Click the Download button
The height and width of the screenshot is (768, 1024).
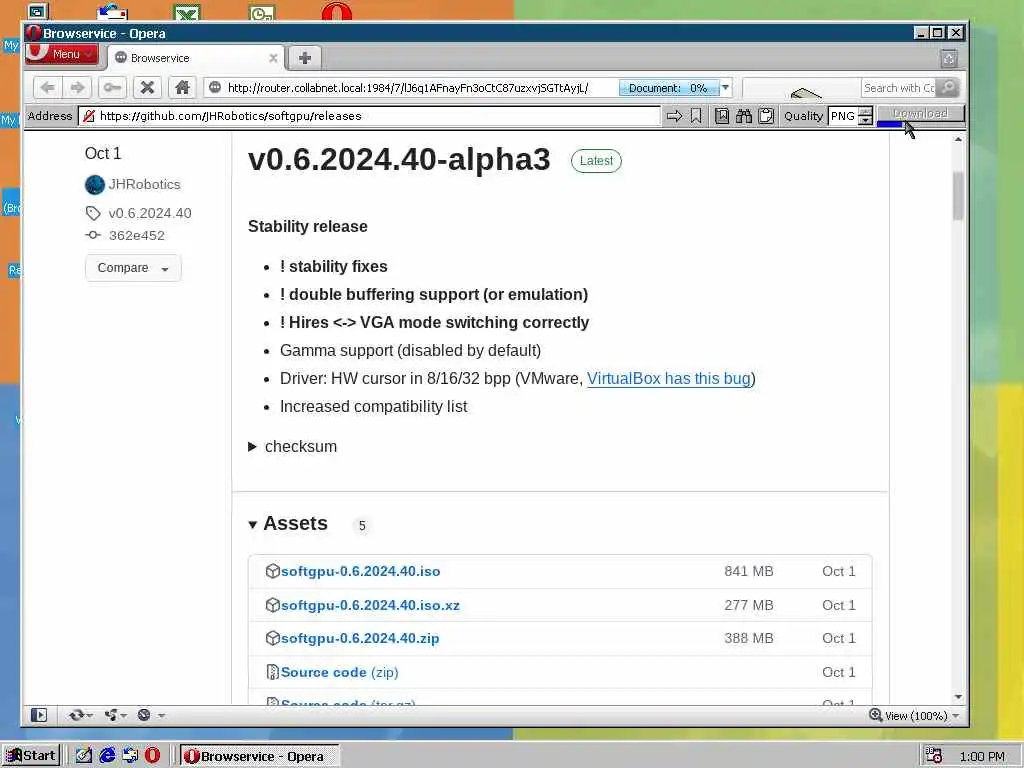(920, 114)
